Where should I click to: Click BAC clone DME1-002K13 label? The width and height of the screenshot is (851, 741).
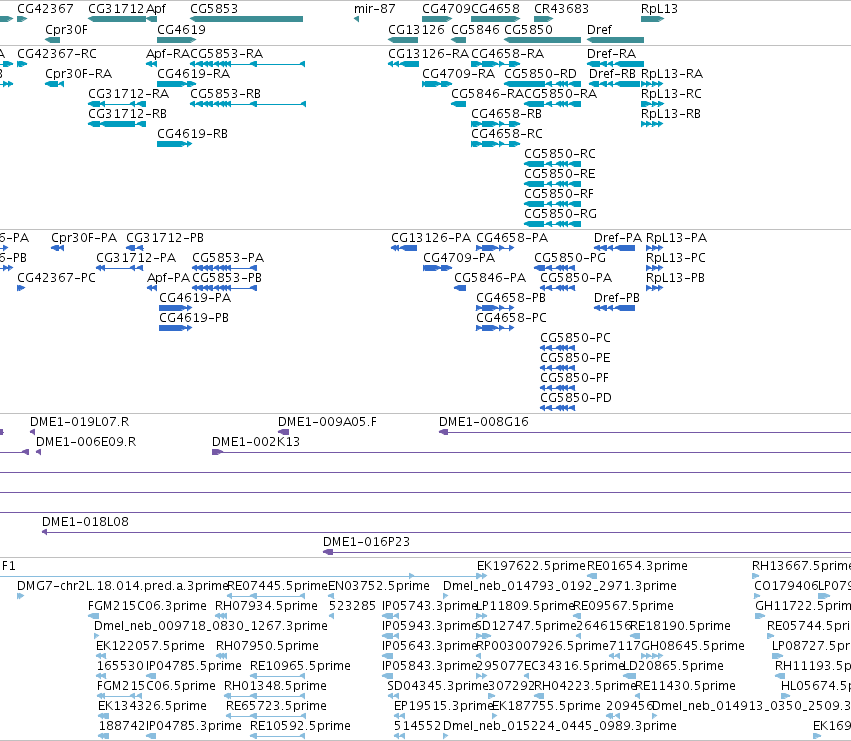[x=256, y=442]
